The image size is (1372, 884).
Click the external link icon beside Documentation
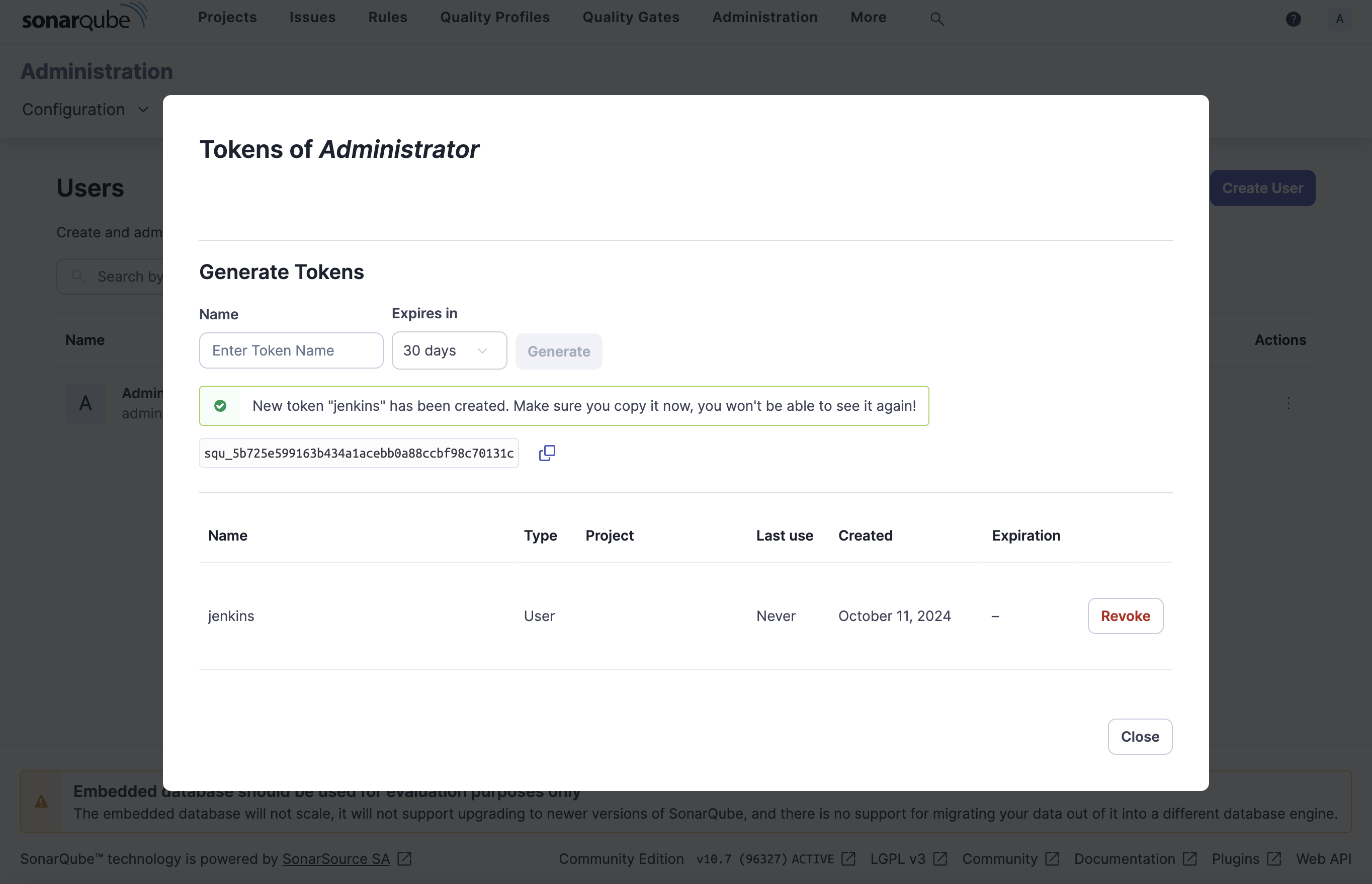(1190, 859)
